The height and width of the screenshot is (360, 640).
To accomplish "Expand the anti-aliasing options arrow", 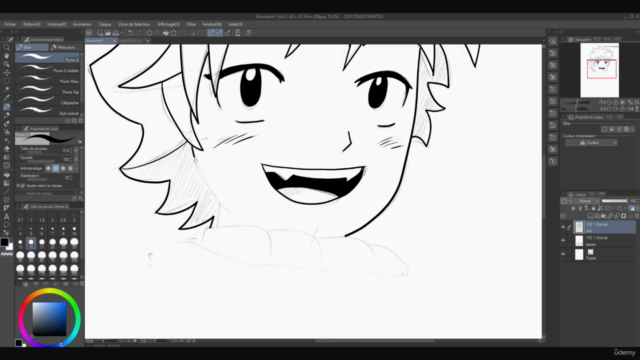I will (76, 168).
